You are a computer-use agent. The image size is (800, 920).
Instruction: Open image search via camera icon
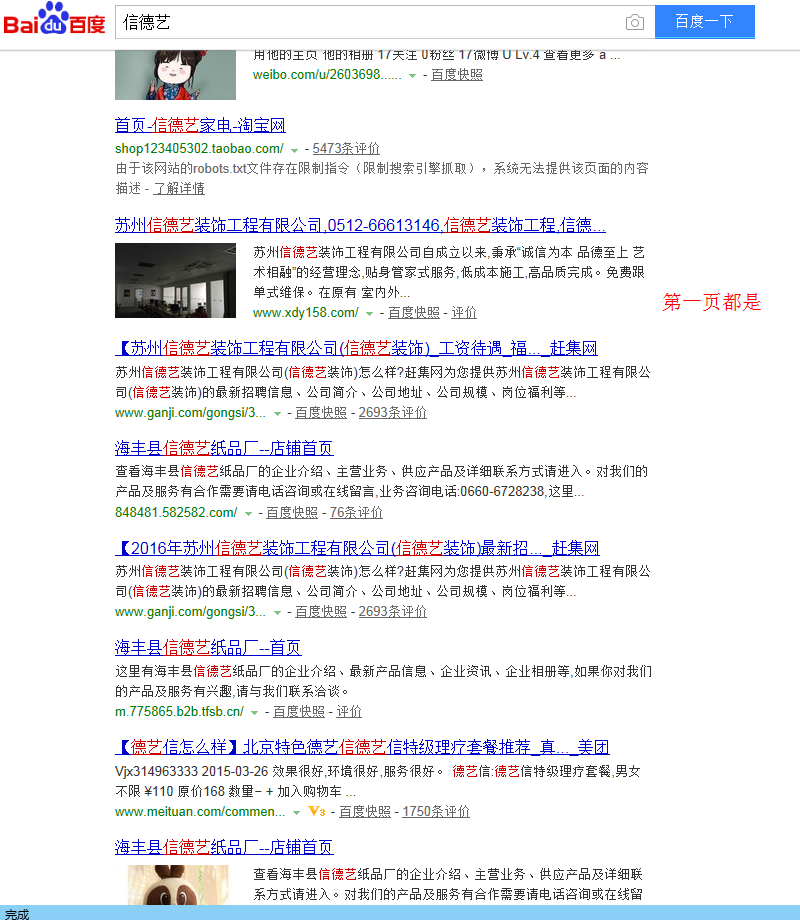pos(634,22)
